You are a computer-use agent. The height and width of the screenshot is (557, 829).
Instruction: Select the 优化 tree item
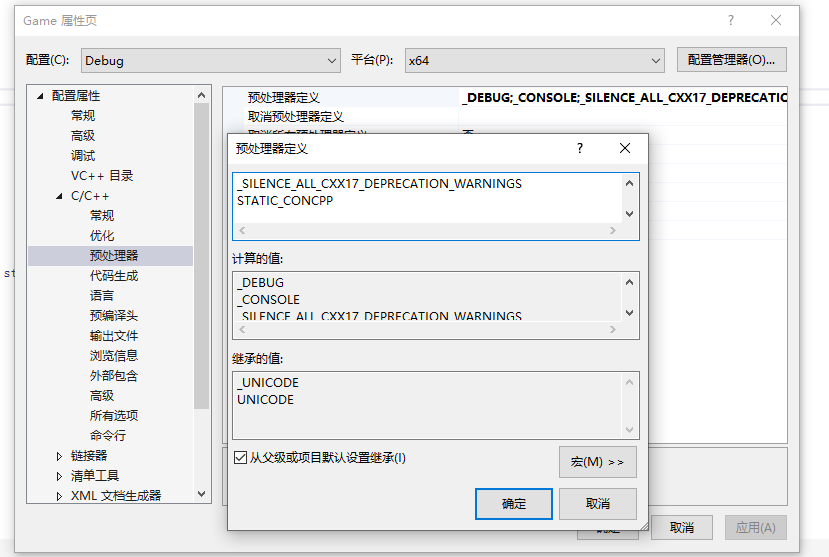(102, 236)
